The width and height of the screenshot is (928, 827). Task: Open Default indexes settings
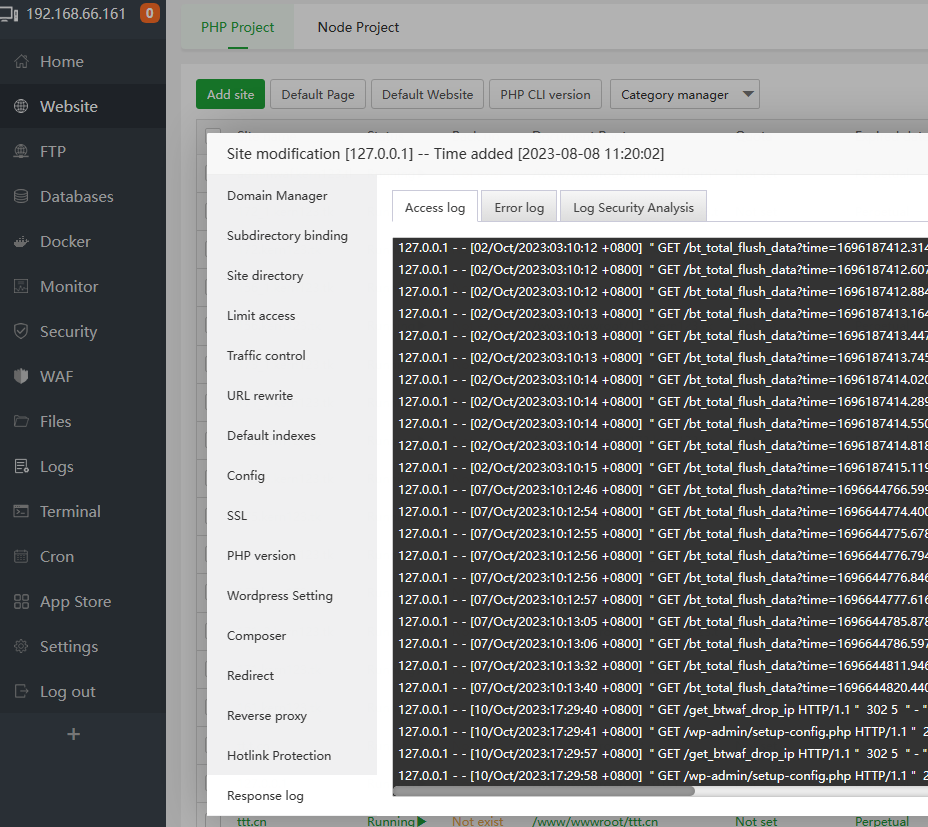pos(271,435)
